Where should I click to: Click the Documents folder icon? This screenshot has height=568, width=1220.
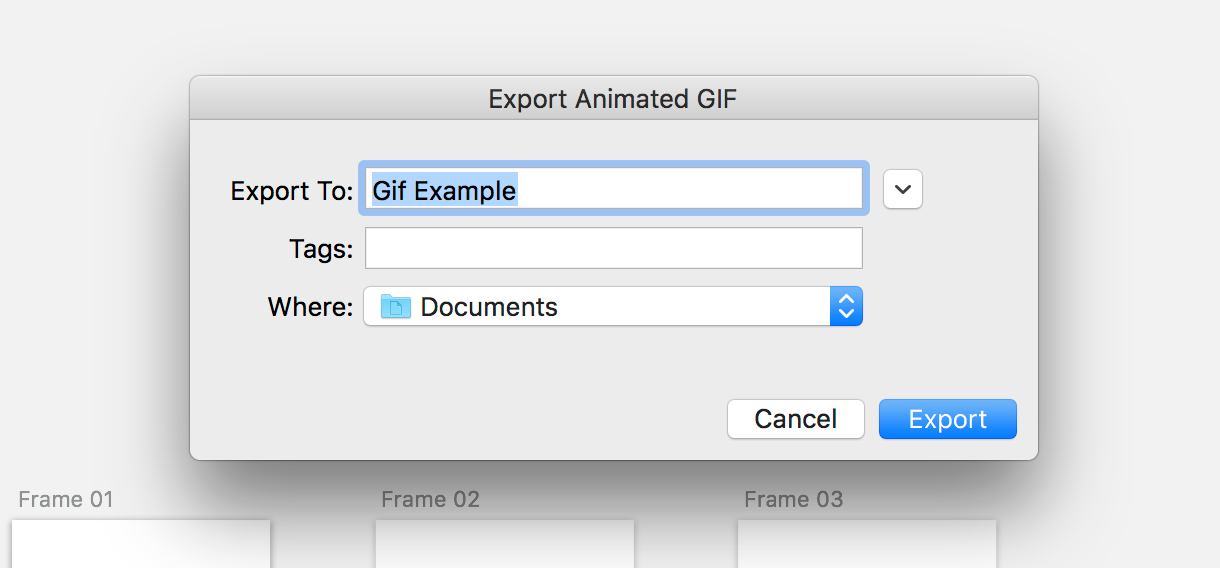pos(396,307)
